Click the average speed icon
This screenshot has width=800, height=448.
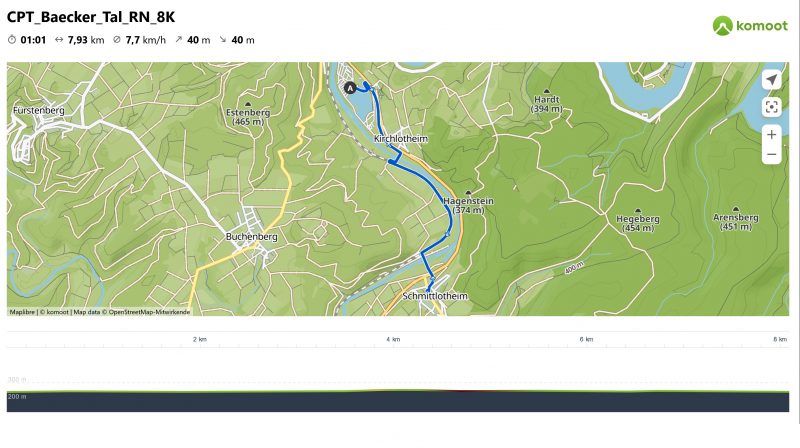[x=117, y=40]
